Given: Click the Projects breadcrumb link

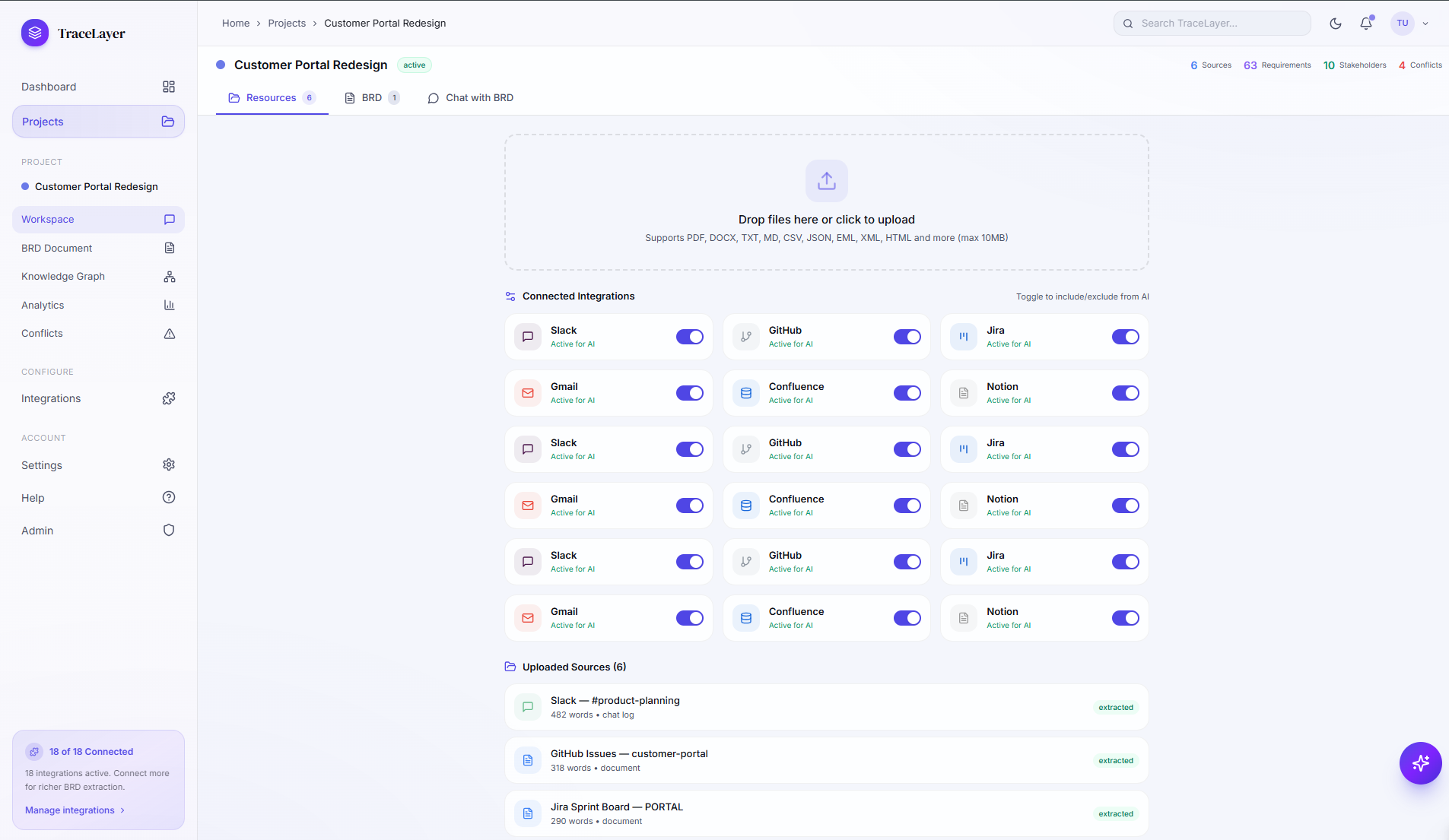Looking at the screenshot, I should (287, 24).
